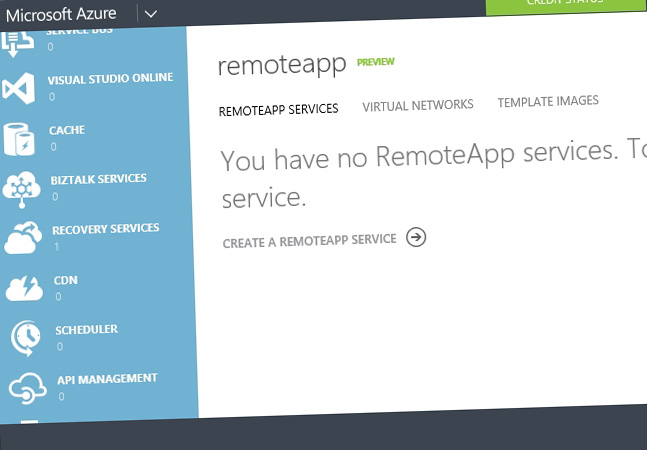The width and height of the screenshot is (647, 450).
Task: Click the Recovery Services count of 1
Action: (x=57, y=247)
